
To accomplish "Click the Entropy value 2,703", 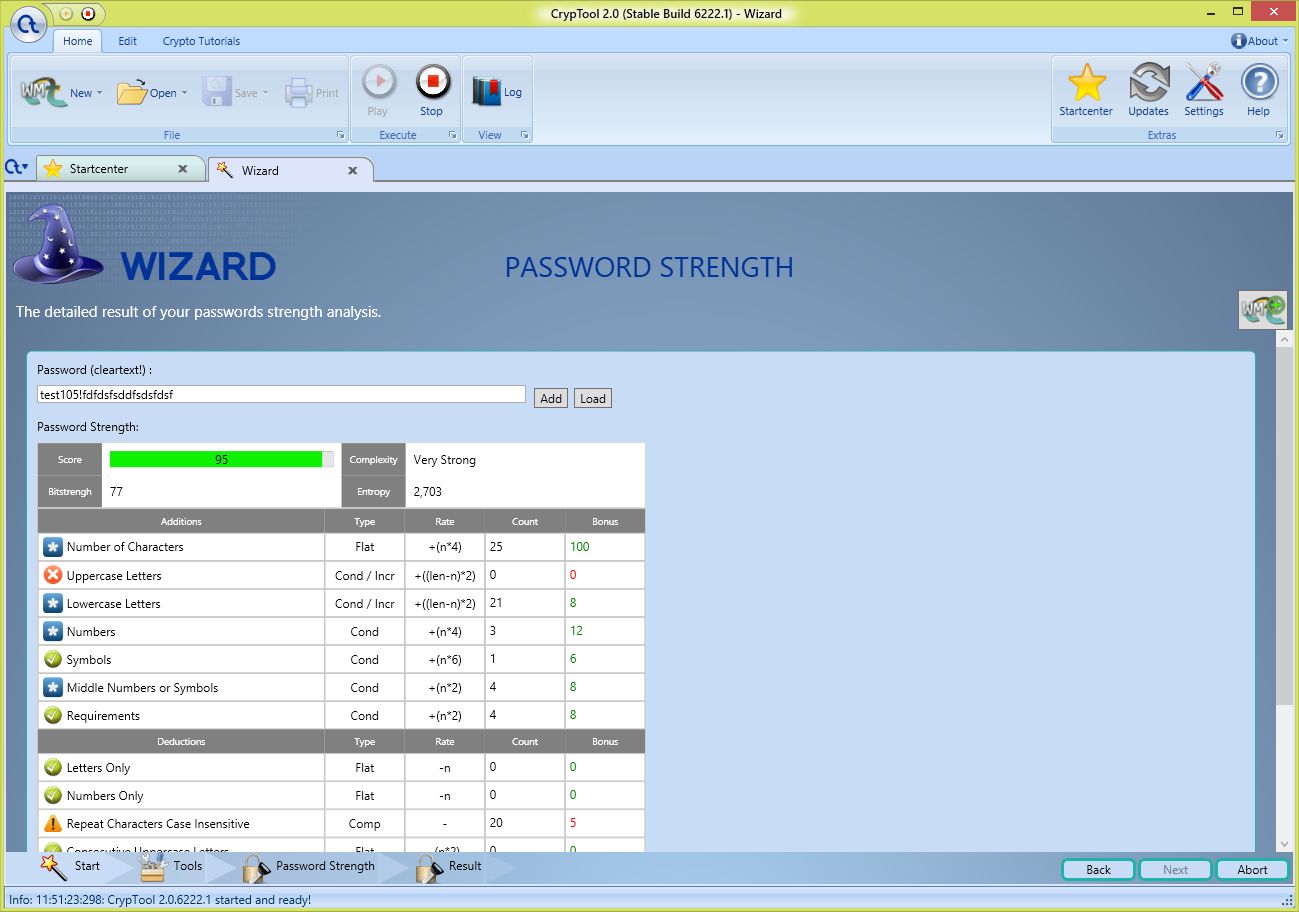I will pos(427,492).
